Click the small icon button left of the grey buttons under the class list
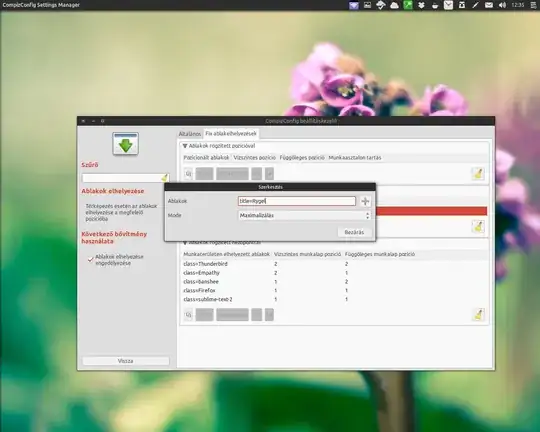The image size is (540, 432). [x=188, y=315]
